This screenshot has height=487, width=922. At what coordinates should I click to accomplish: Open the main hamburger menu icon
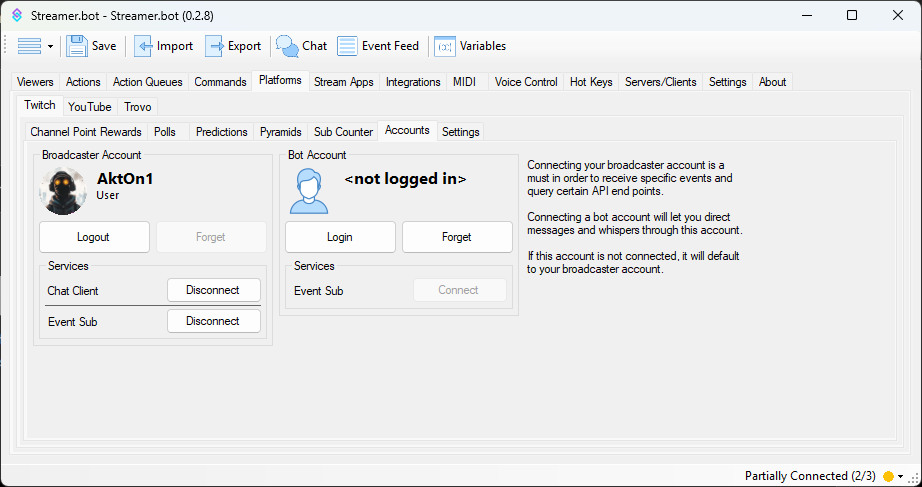click(29, 46)
